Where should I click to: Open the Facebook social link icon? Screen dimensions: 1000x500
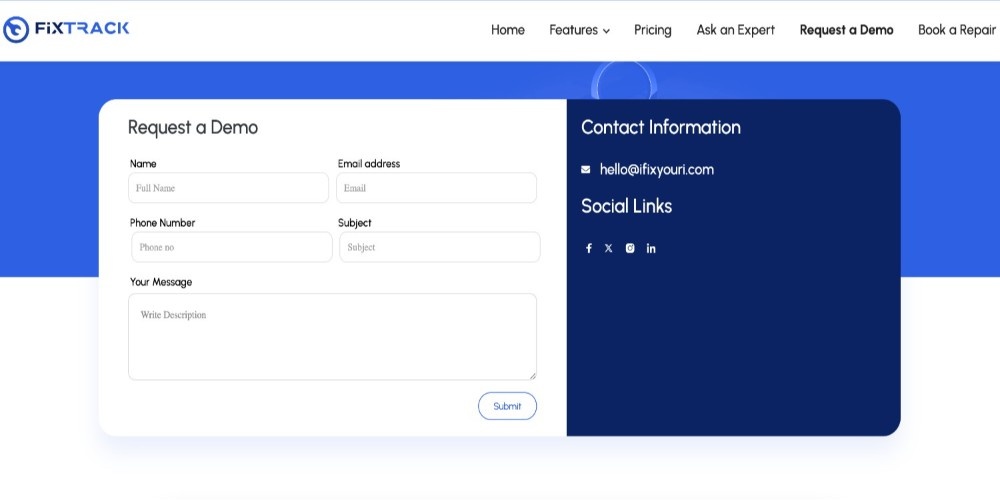(589, 248)
